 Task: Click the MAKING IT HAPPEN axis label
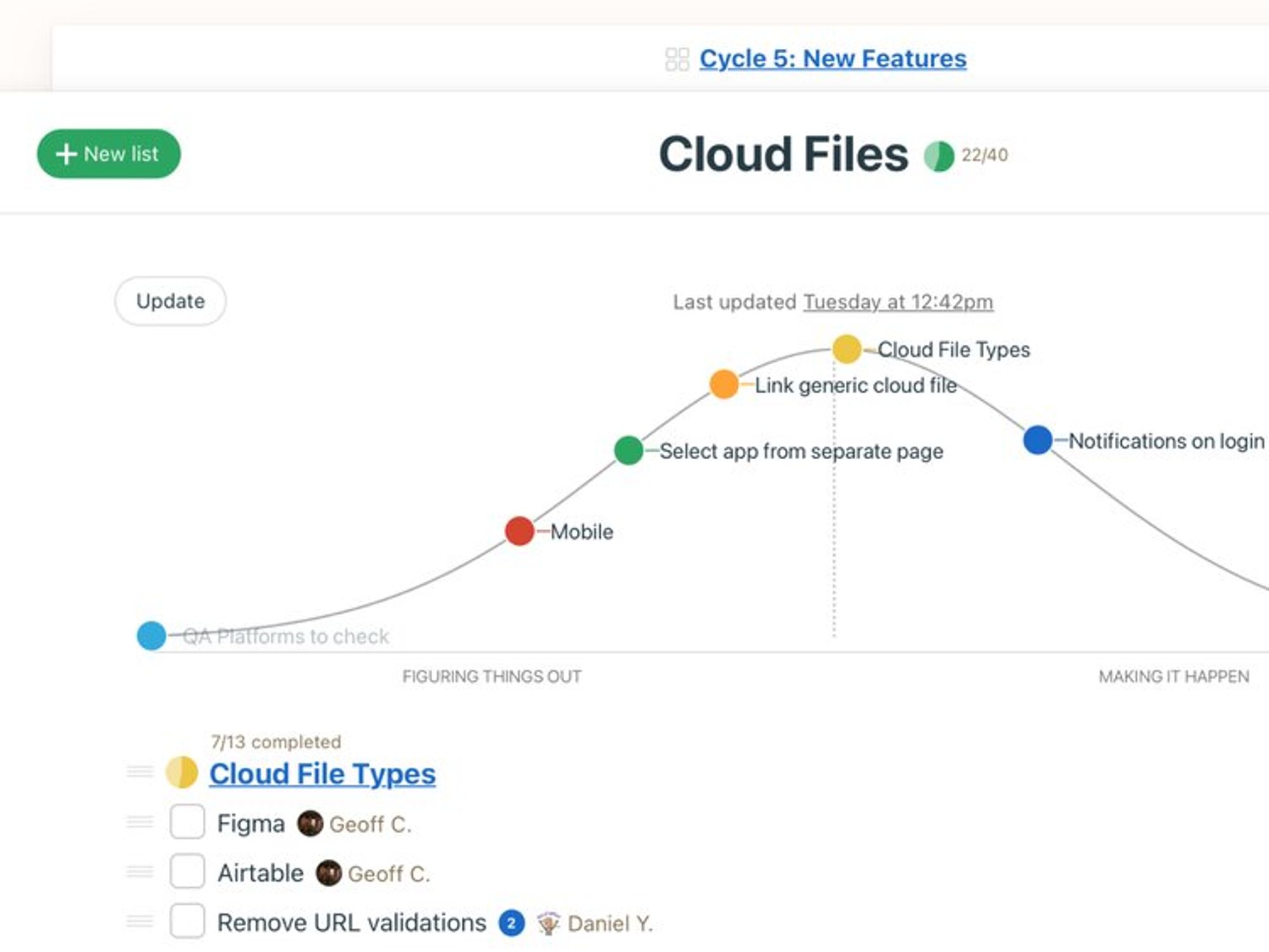[x=1174, y=677]
